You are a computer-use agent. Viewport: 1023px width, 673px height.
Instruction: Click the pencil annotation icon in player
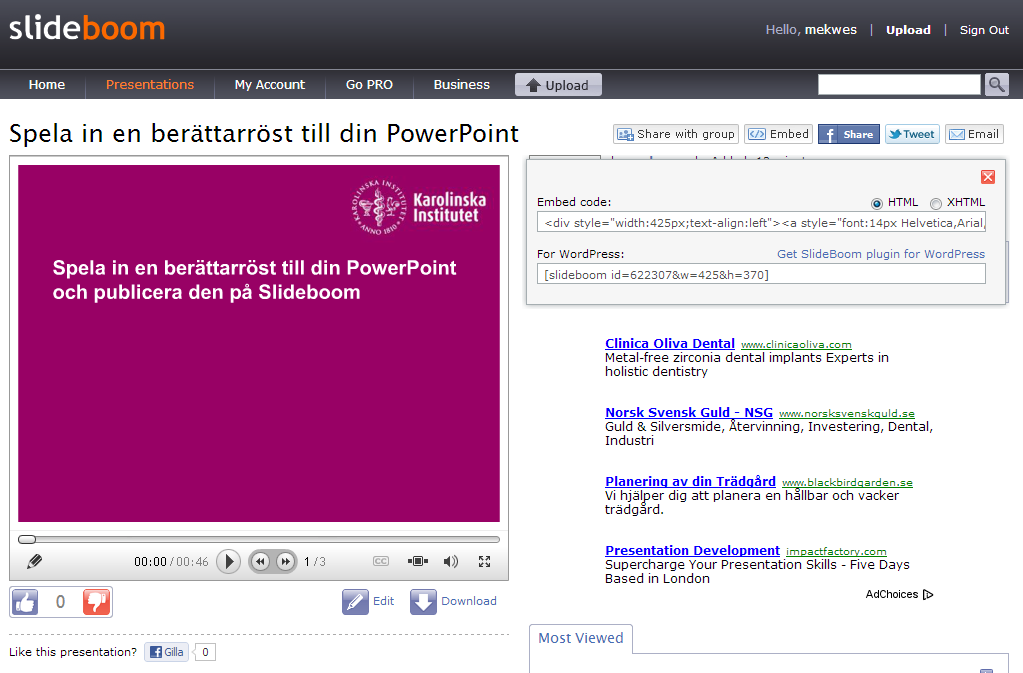pos(35,561)
